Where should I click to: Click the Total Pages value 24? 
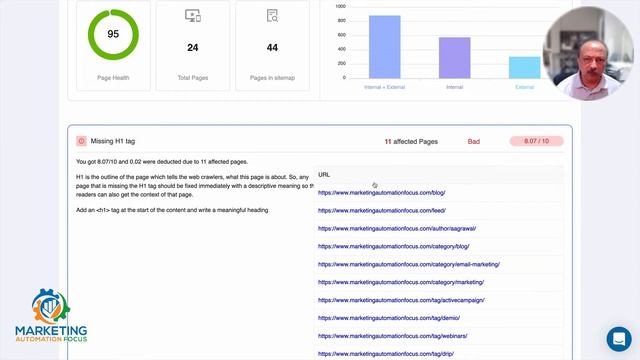coord(193,48)
